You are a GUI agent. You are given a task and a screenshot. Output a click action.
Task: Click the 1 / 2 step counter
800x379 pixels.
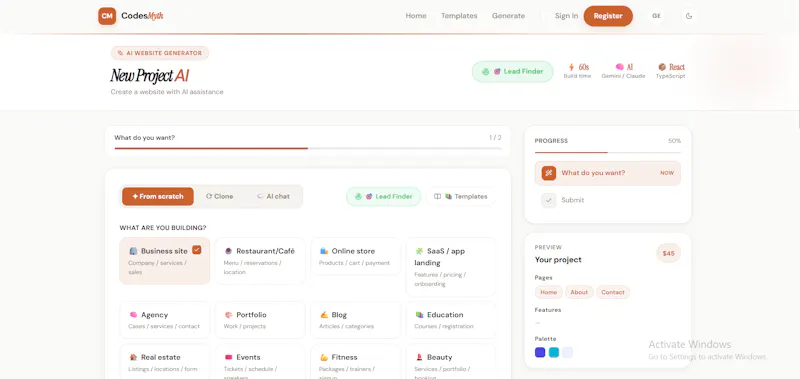coord(495,138)
